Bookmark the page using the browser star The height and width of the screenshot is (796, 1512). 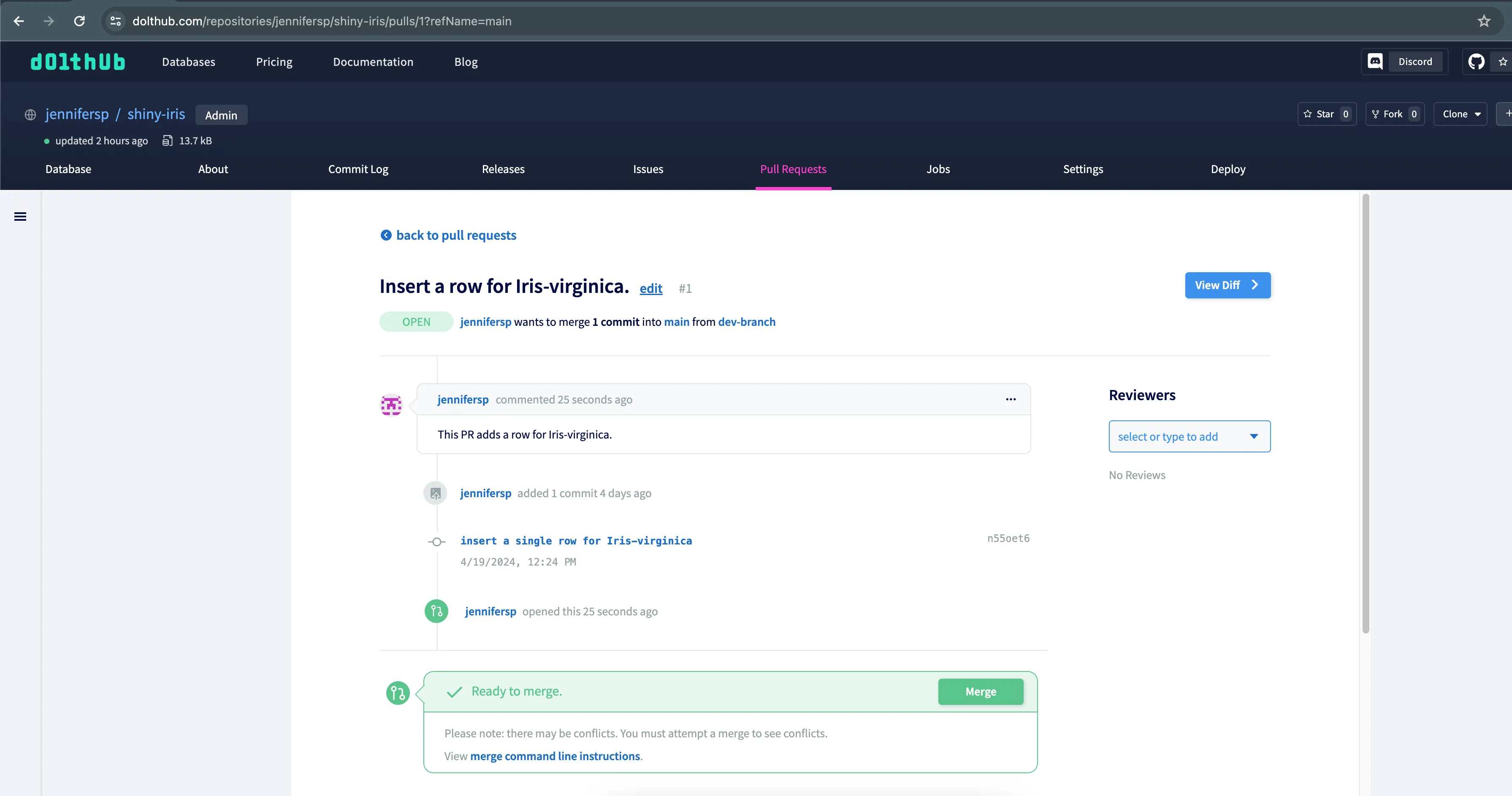(x=1484, y=21)
